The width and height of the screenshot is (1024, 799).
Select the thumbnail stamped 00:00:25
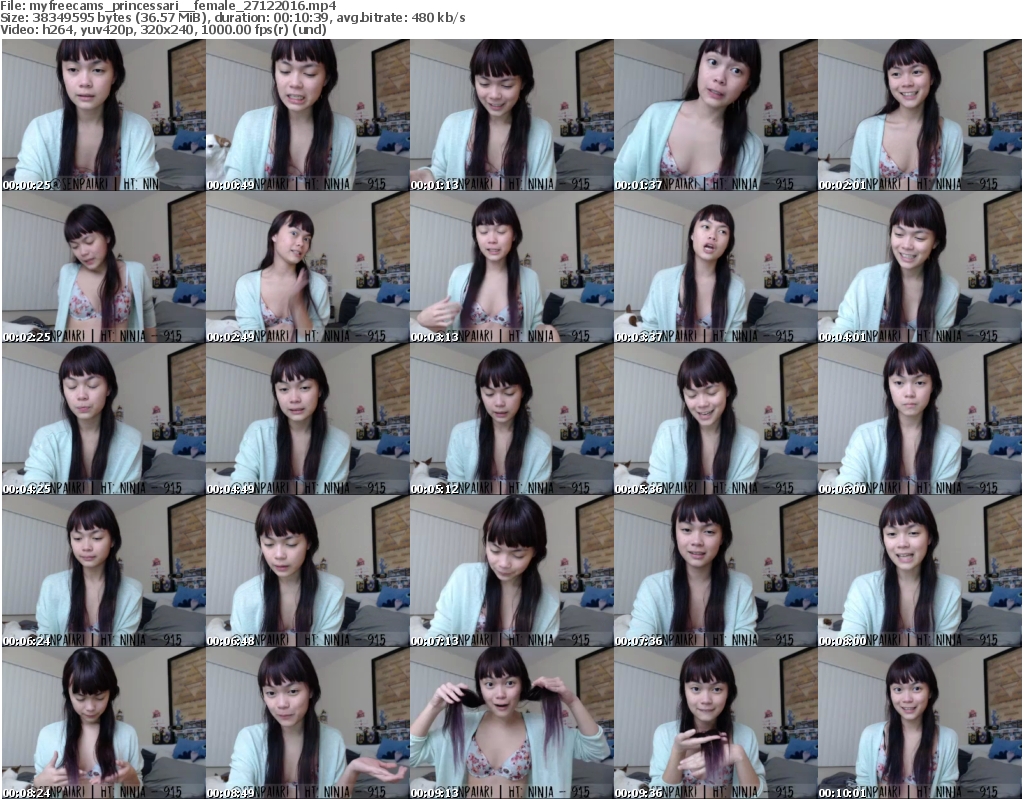click(104, 115)
